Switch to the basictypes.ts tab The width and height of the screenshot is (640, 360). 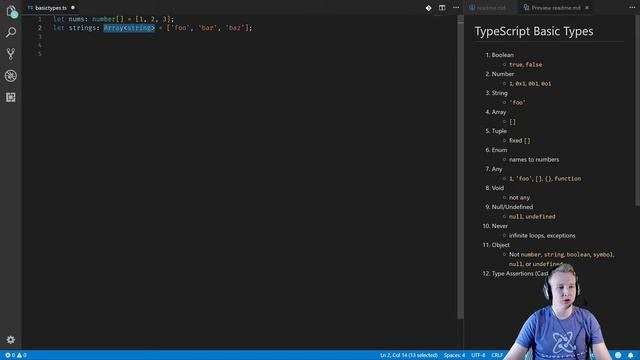(51, 8)
